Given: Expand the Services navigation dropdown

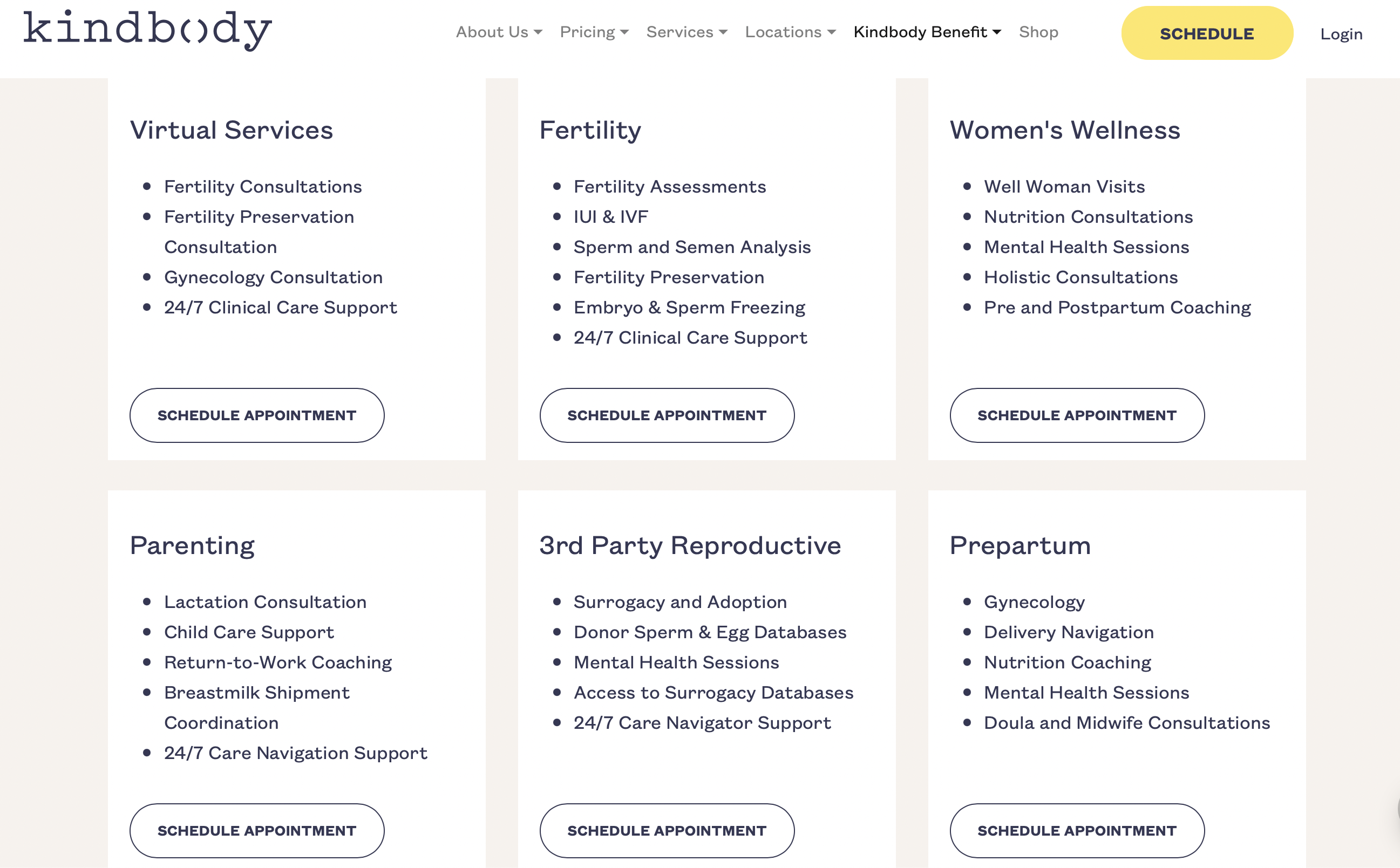Looking at the screenshot, I should click(x=686, y=32).
